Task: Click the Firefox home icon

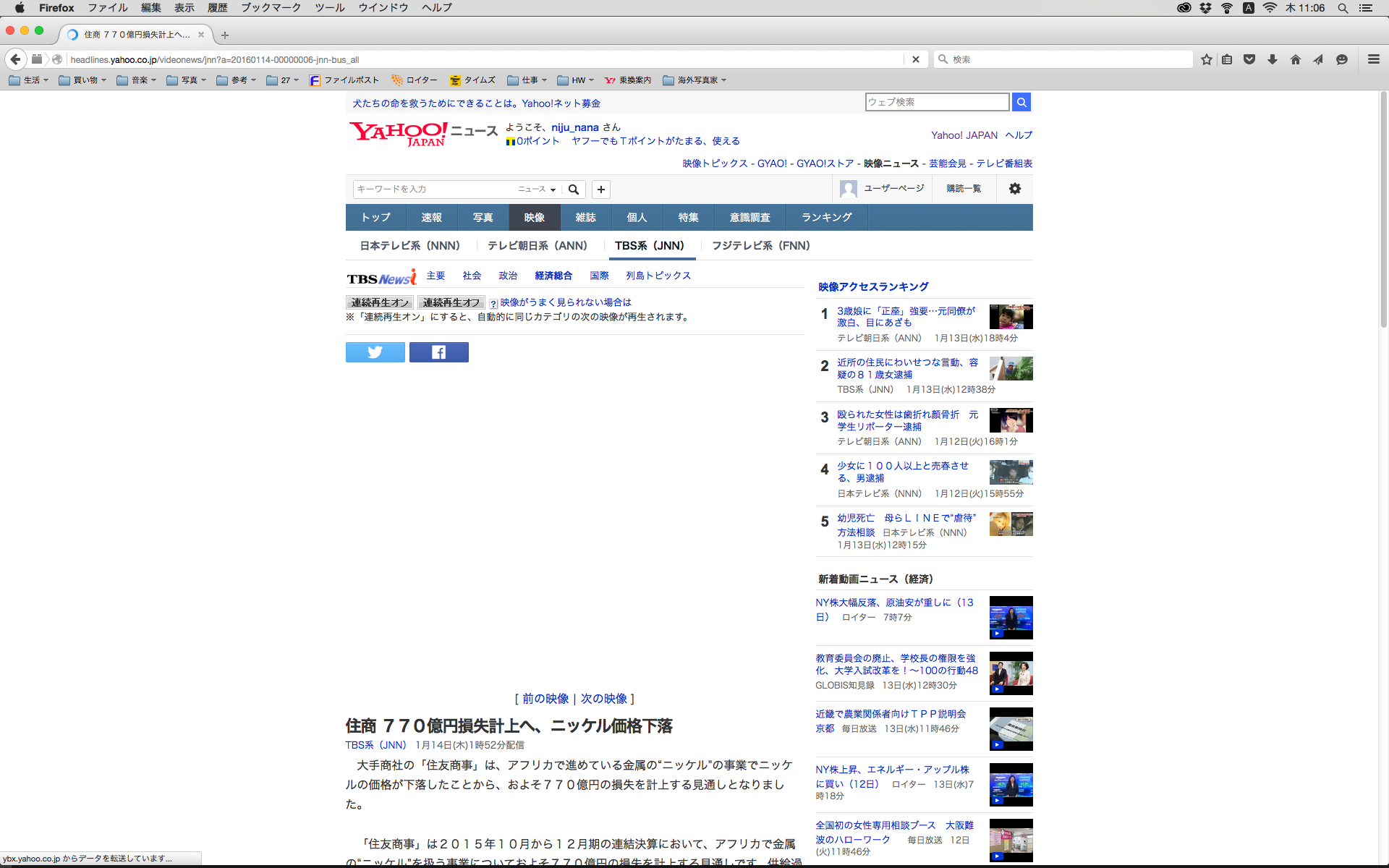Action: (x=1295, y=59)
